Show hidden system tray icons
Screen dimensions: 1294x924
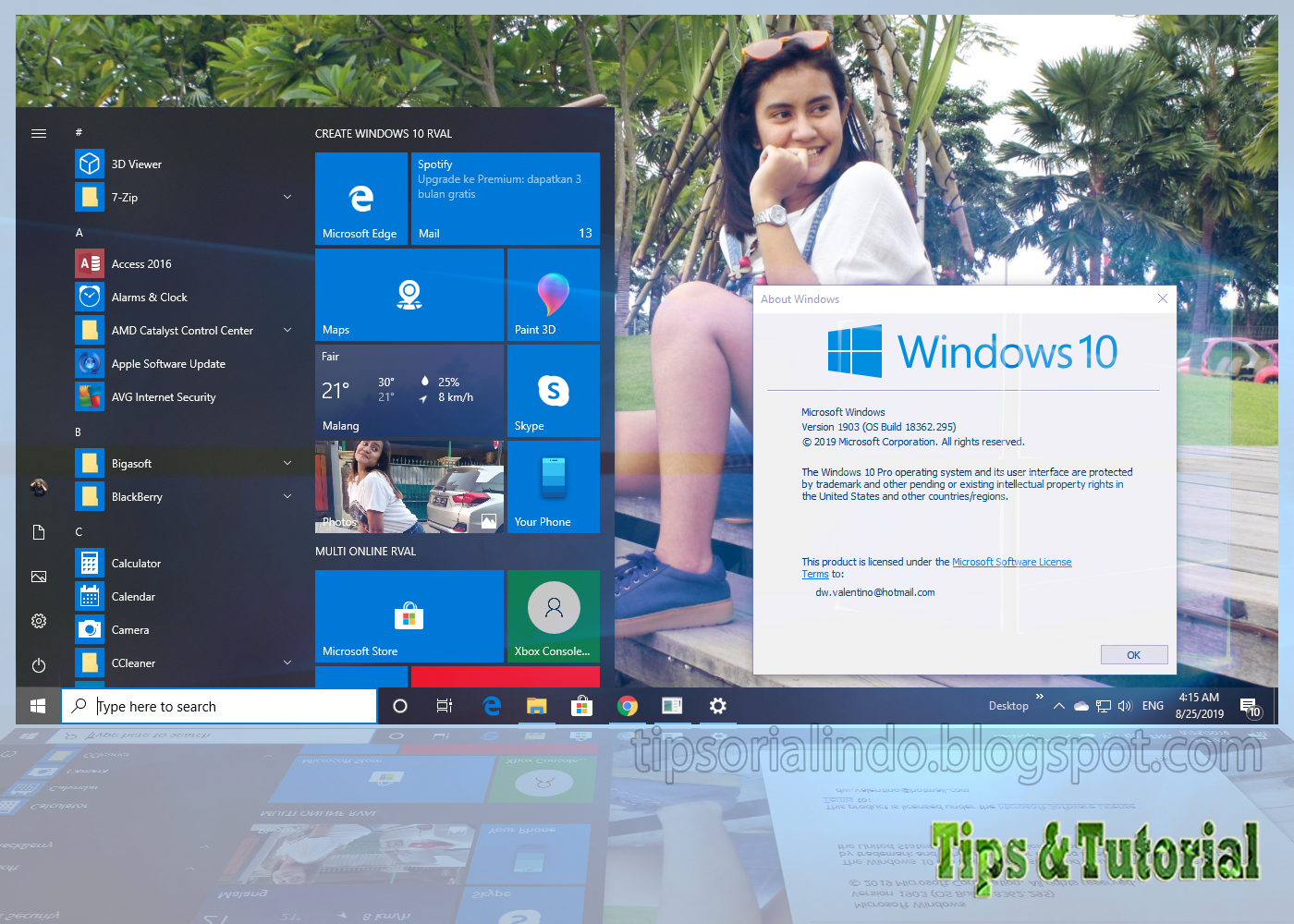point(1059,706)
